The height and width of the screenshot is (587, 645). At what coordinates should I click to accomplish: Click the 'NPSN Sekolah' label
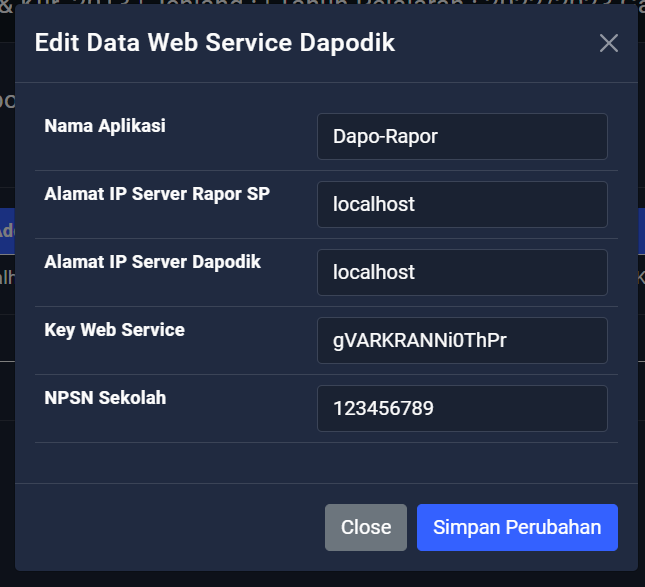point(105,398)
